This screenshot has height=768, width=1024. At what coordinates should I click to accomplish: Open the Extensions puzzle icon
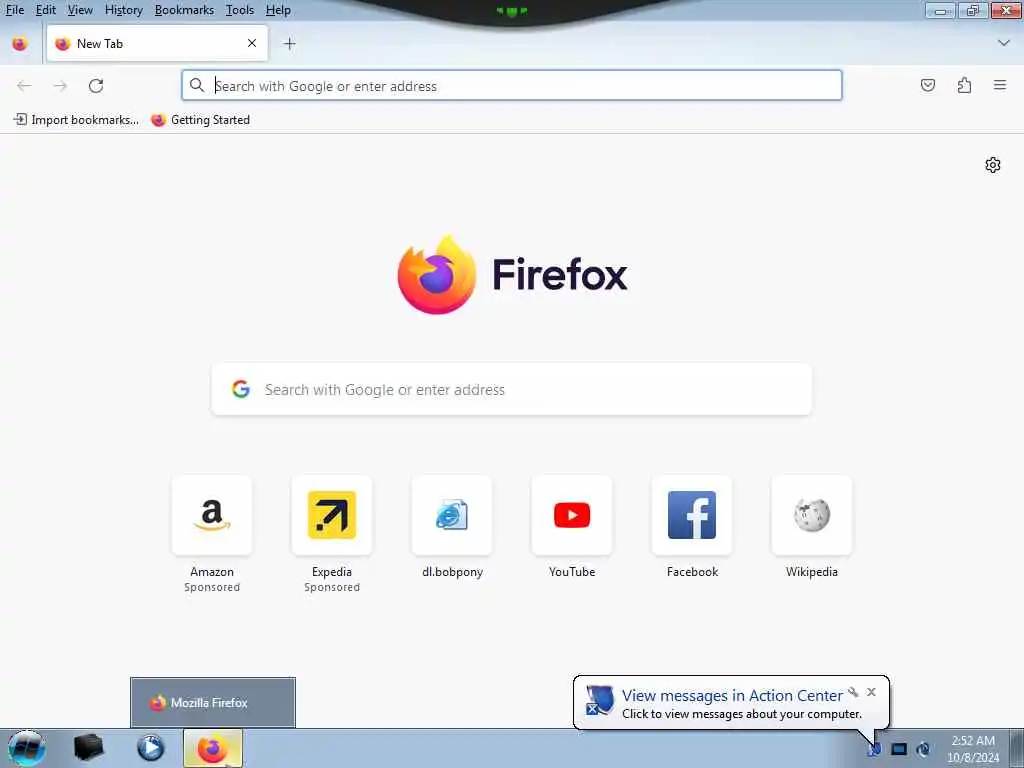coord(964,85)
